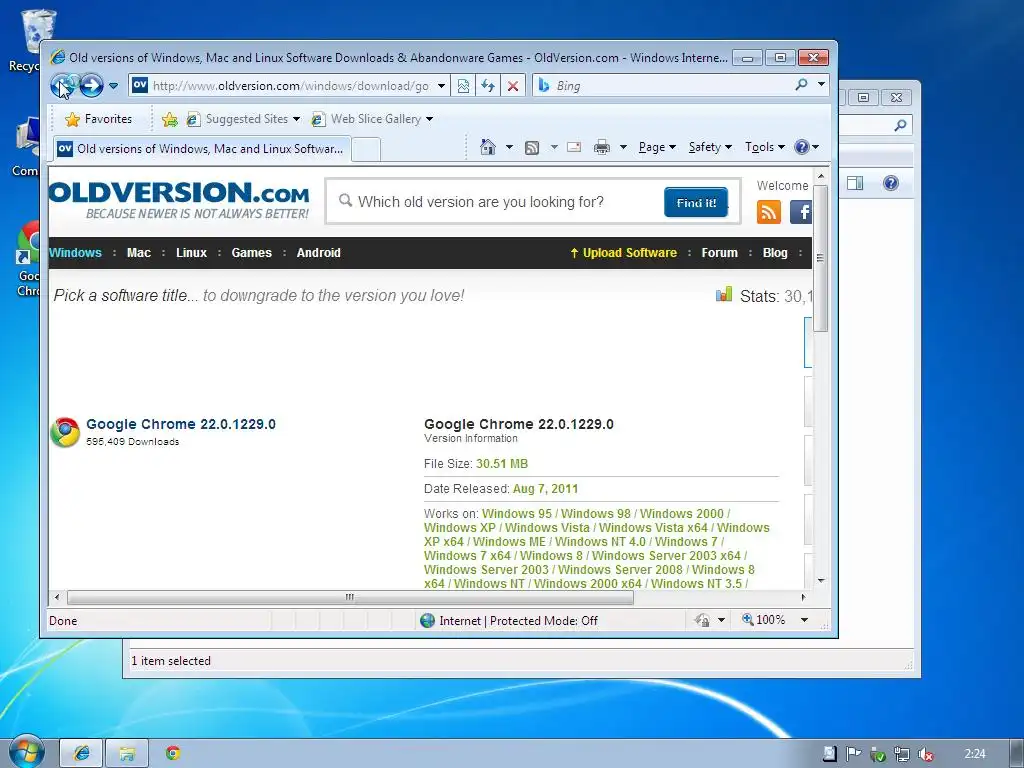The height and width of the screenshot is (768, 1024).
Task: Expand the zoom level dropdown arrow
Action: [805, 620]
